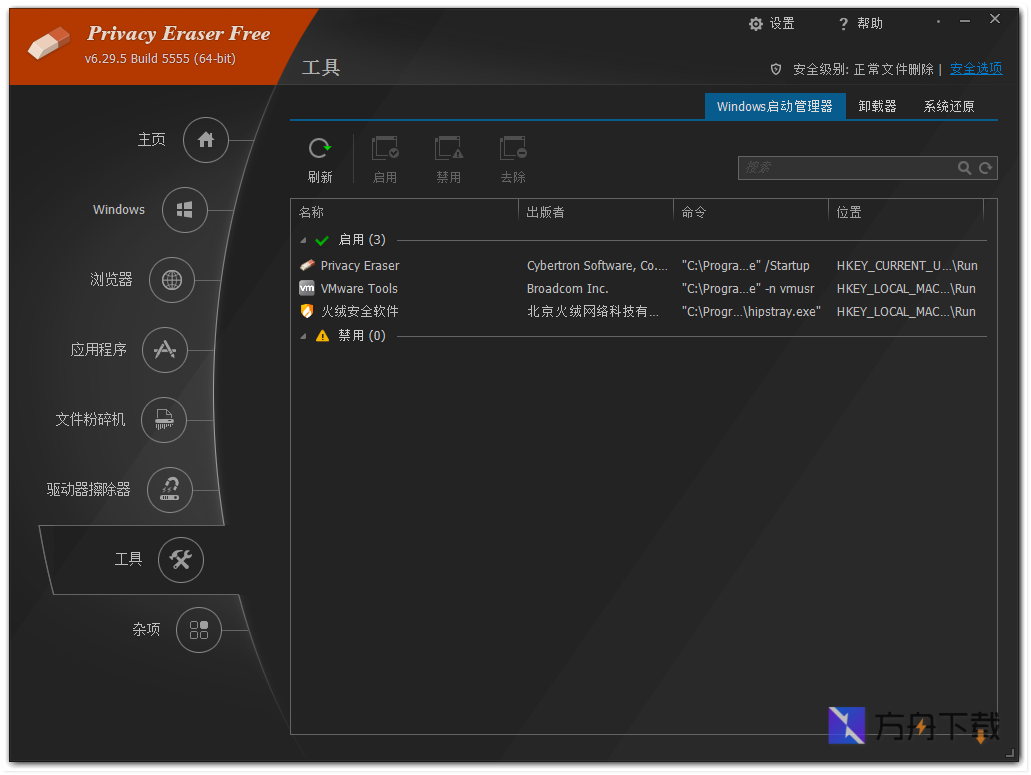Click the 火绒安全软件 shield icon
The height and width of the screenshot is (775, 1031).
coord(307,311)
